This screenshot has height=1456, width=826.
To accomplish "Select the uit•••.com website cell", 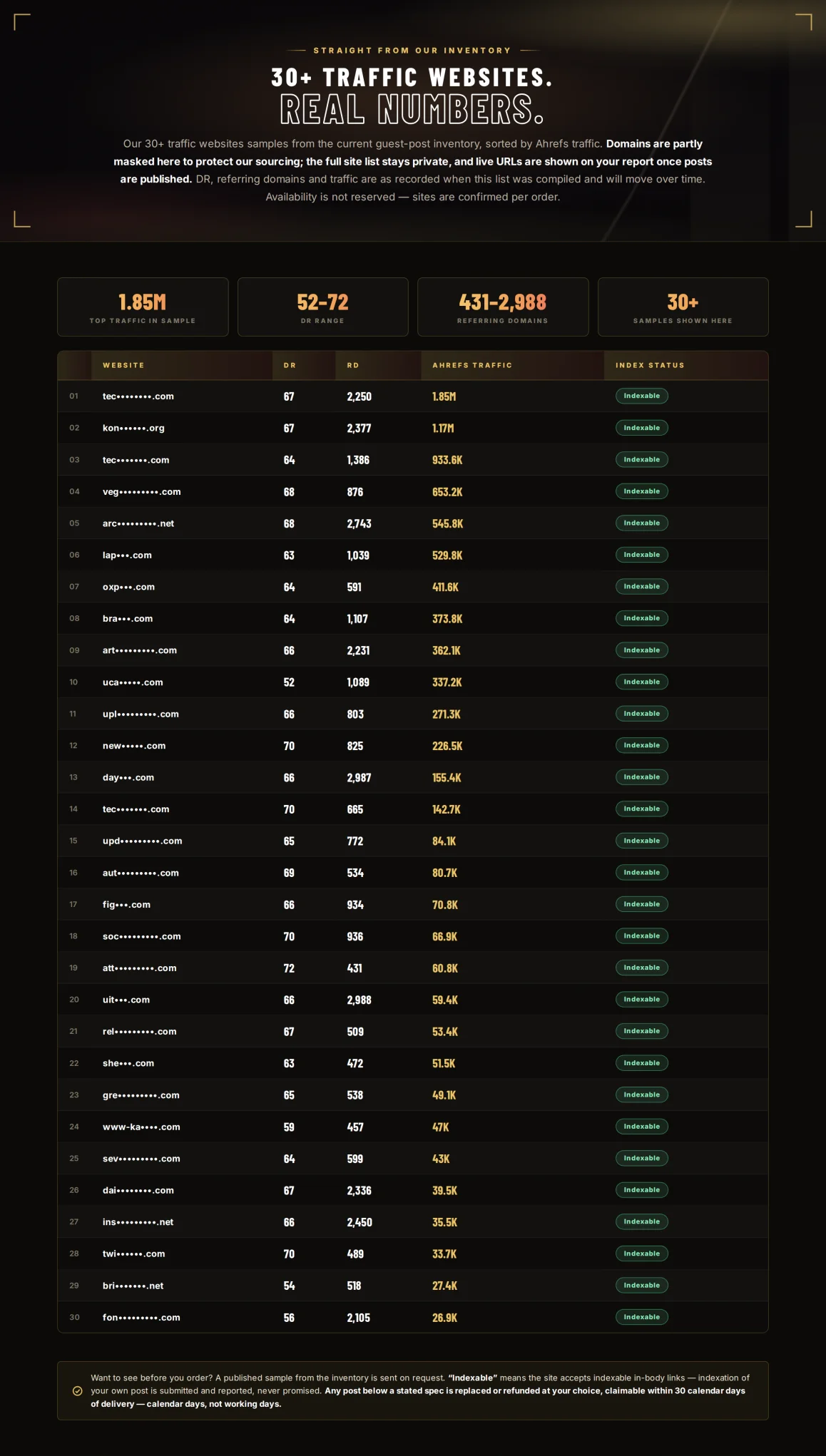I will click(126, 1000).
